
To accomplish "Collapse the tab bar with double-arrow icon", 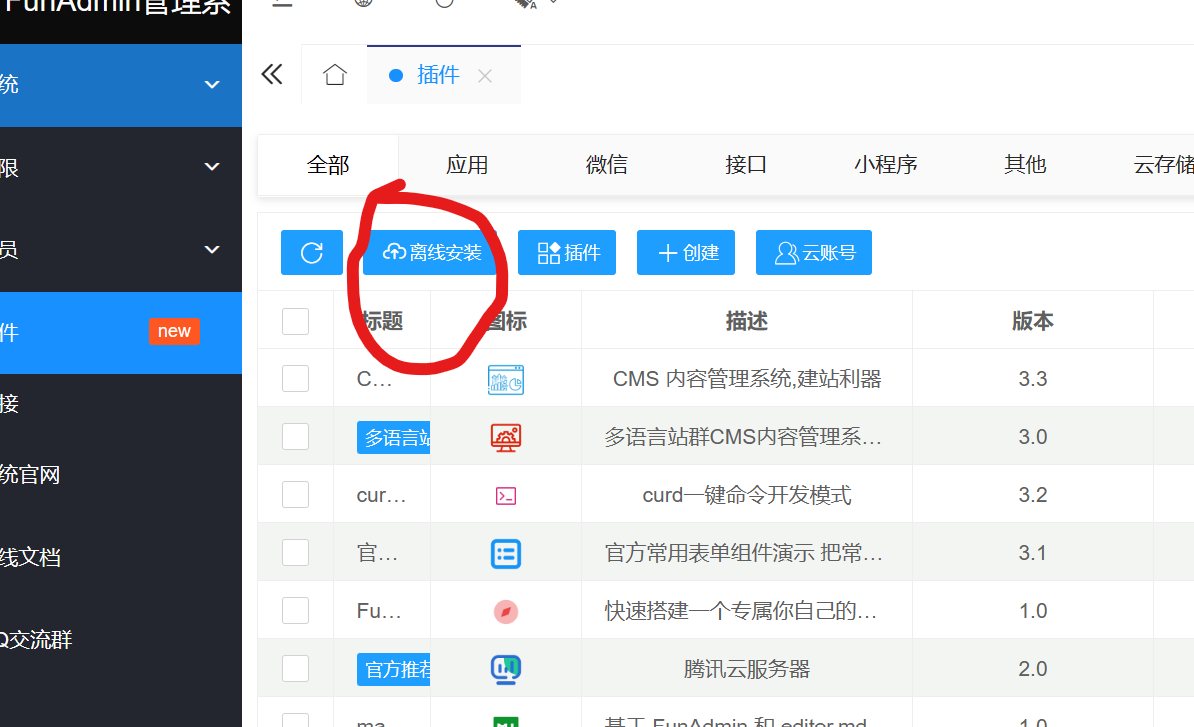I will (x=271, y=73).
